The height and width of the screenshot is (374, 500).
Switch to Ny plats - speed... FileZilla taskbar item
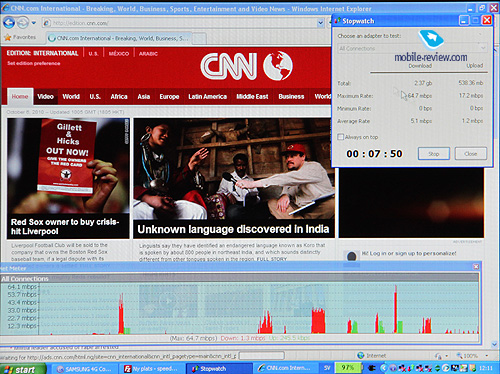(x=153, y=369)
